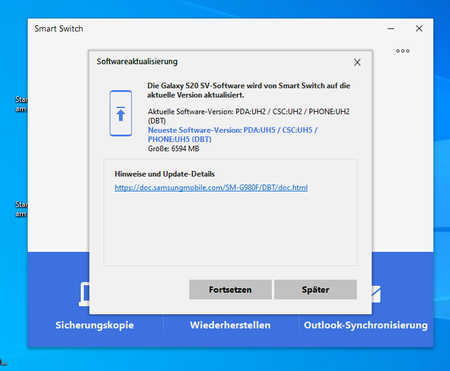Image resolution: width=450 pixels, height=371 pixels.
Task: Click the 'Neueste Software-Version' blue text
Action: (x=233, y=135)
